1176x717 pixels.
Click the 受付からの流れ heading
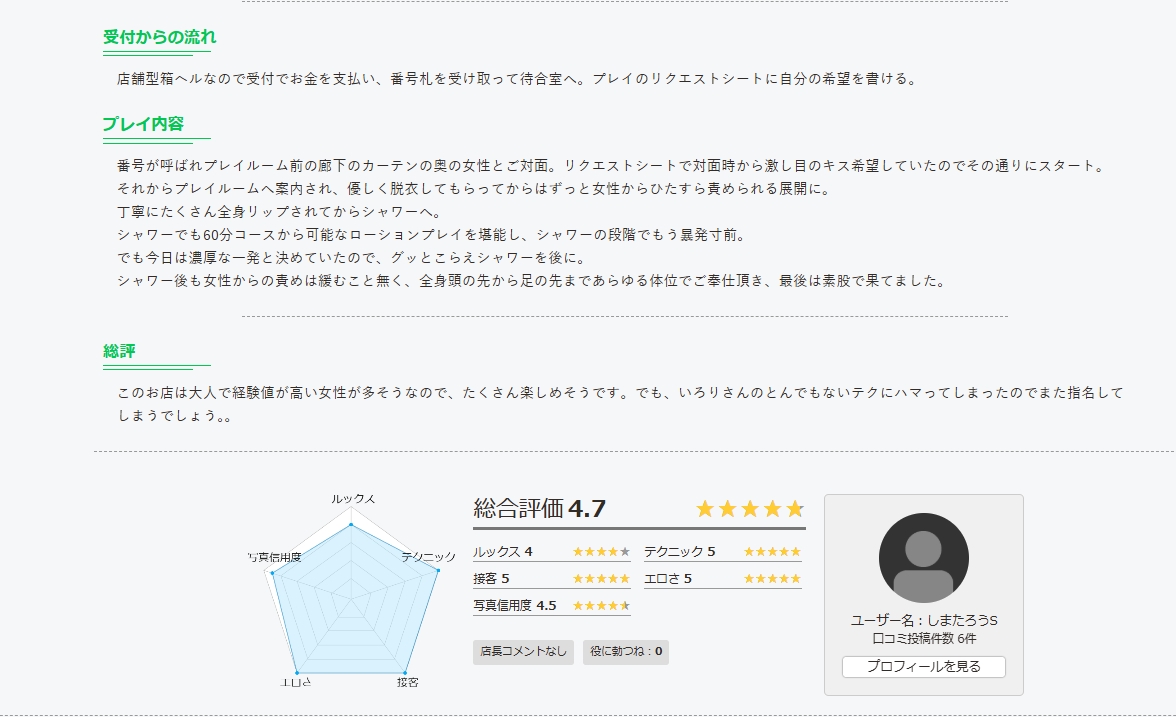[160, 37]
